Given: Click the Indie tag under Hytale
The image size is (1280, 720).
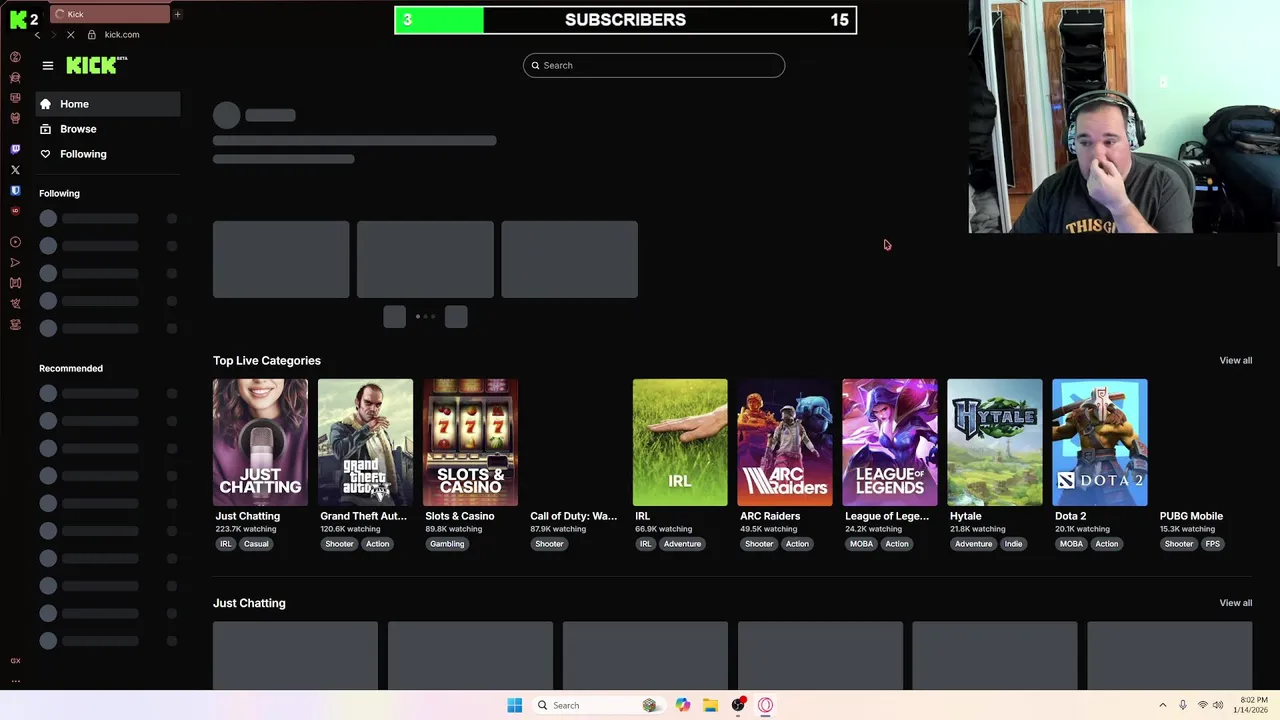Looking at the screenshot, I should (x=1013, y=544).
